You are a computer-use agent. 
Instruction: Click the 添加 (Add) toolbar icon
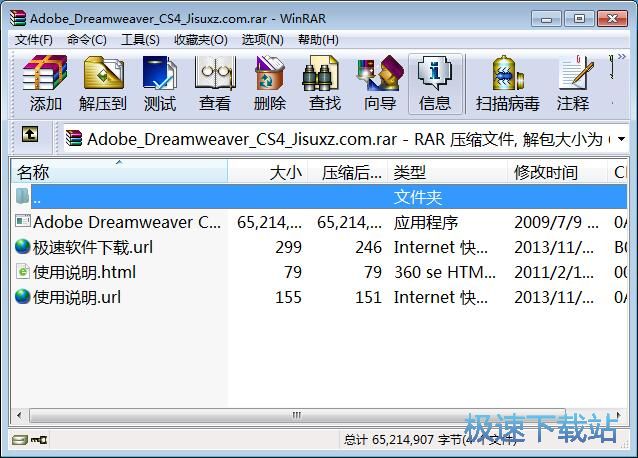[45, 73]
